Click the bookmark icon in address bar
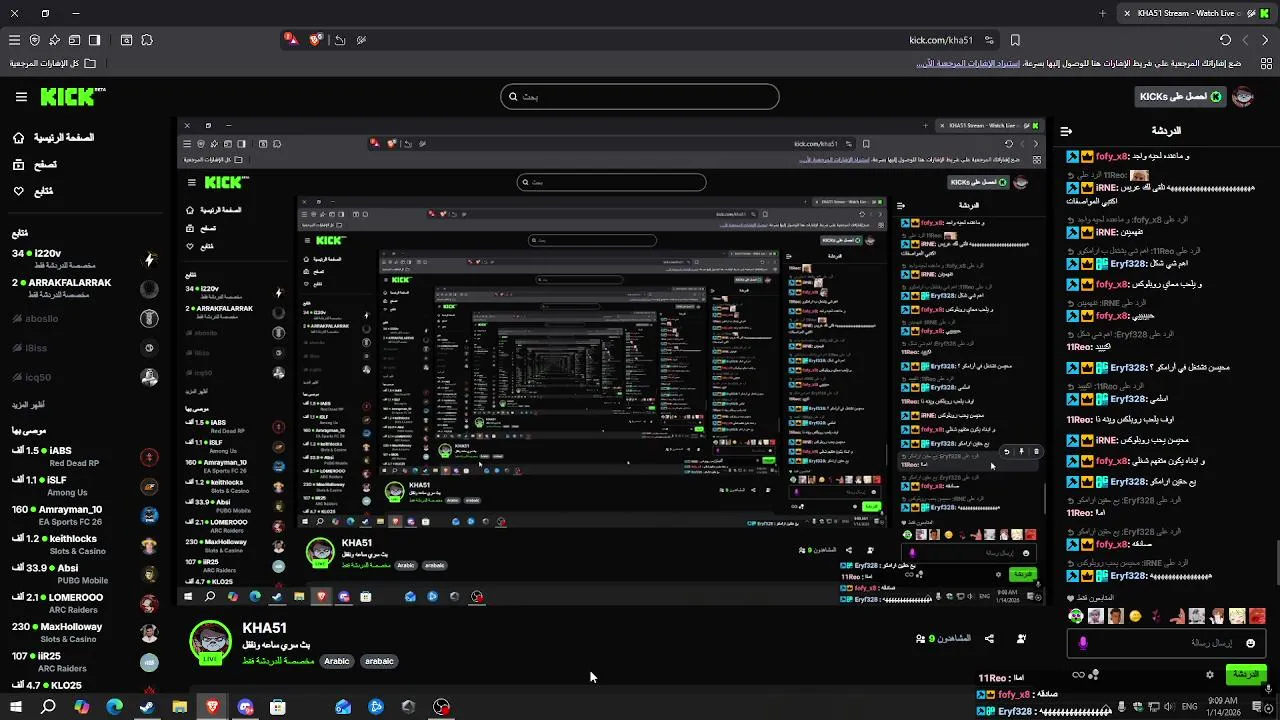Screen dimensions: 1280x720 coord(1015,40)
